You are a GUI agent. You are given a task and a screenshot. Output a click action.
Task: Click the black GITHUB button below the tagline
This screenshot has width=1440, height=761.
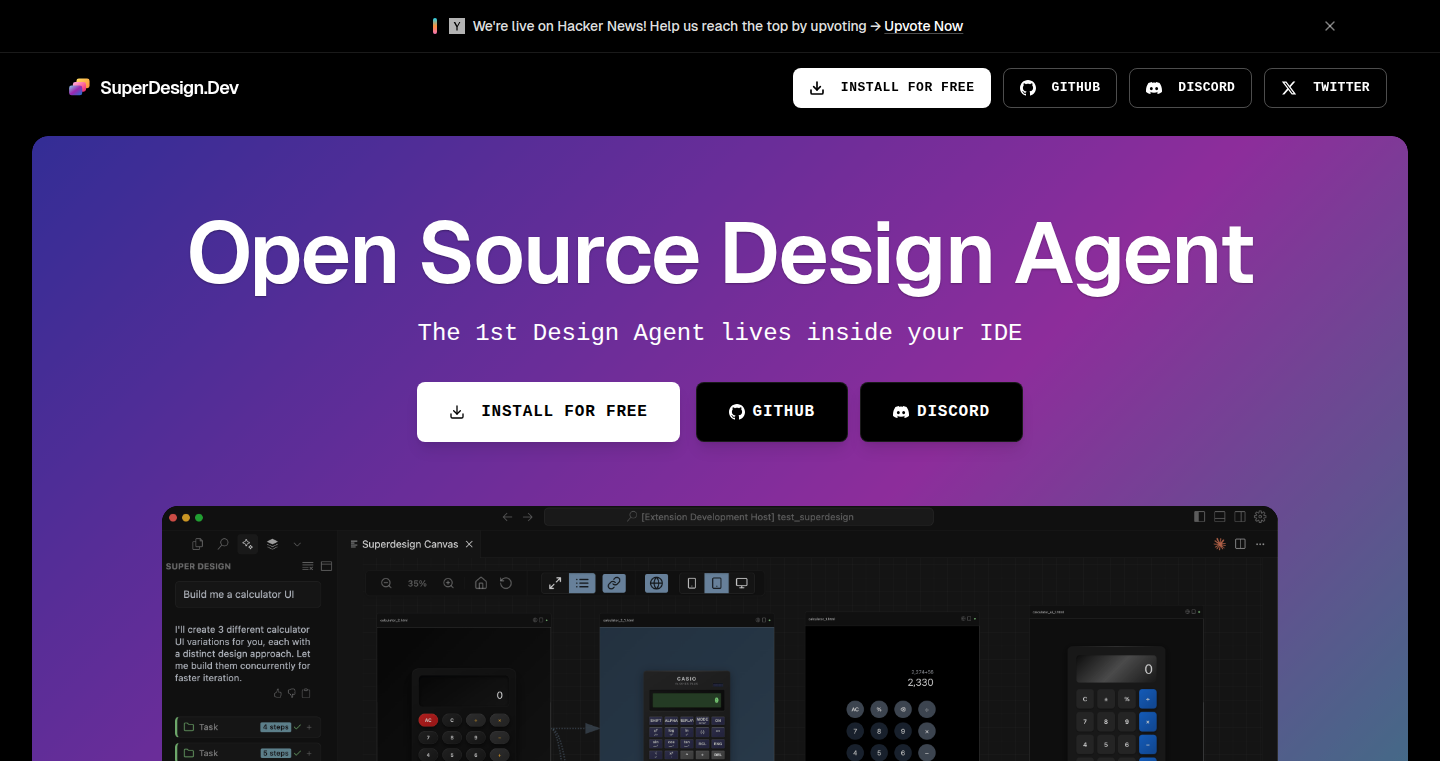[772, 411]
